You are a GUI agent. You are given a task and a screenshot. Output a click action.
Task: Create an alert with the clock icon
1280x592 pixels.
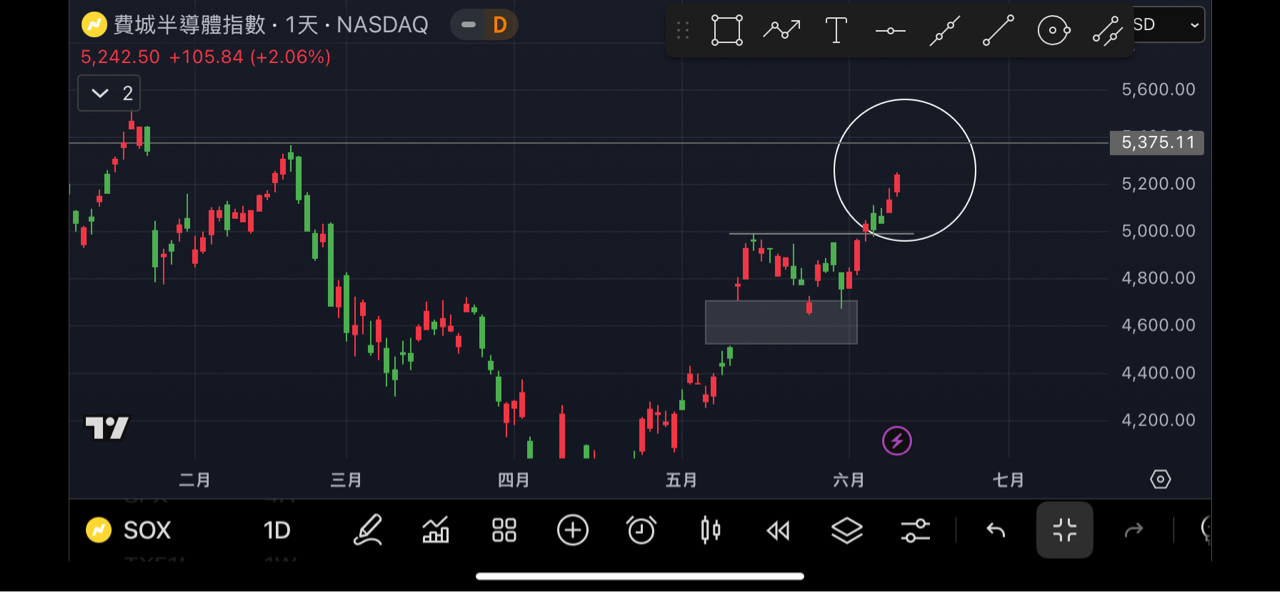tap(641, 530)
